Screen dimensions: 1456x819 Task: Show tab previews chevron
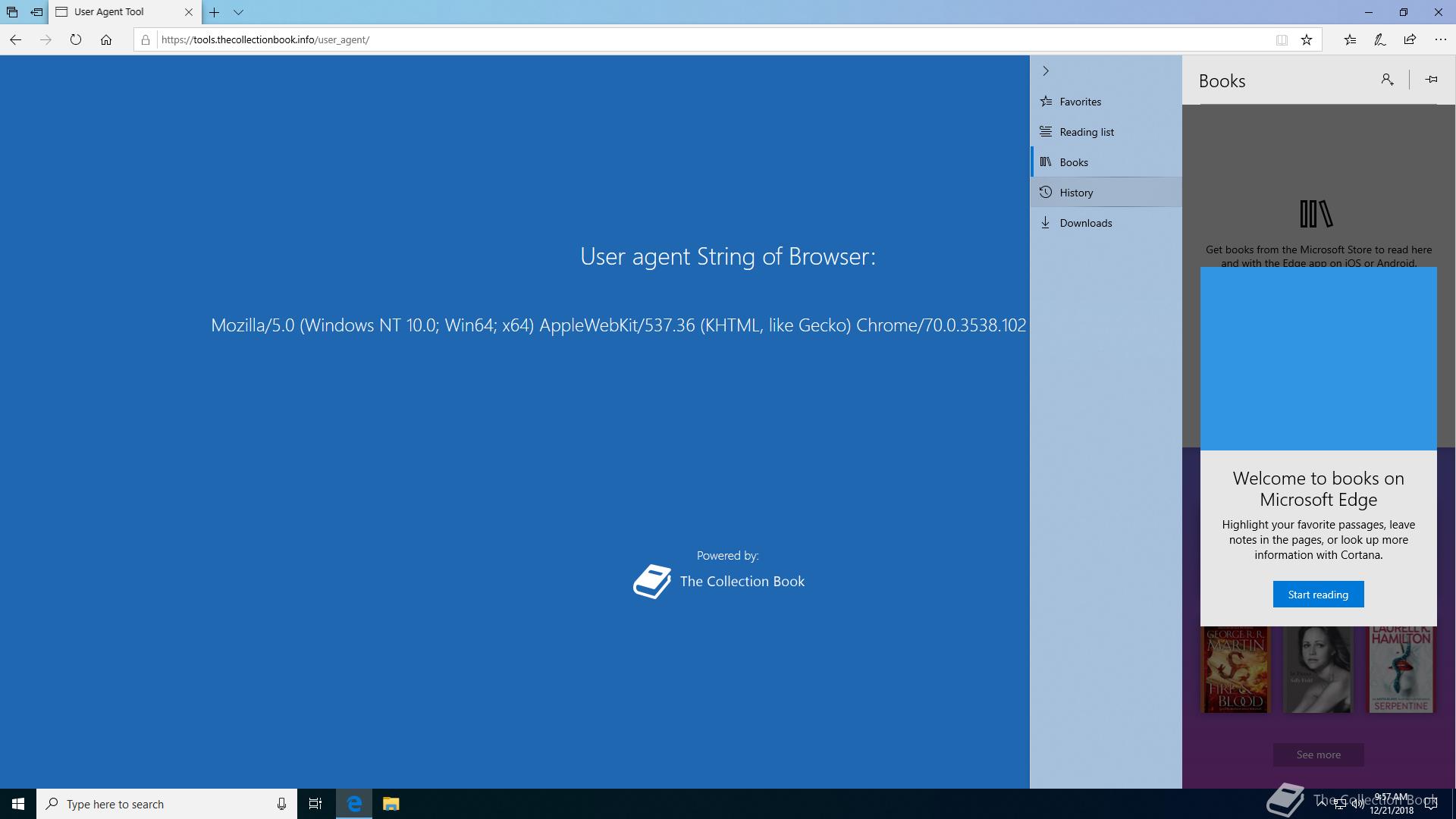pyautogui.click(x=238, y=12)
